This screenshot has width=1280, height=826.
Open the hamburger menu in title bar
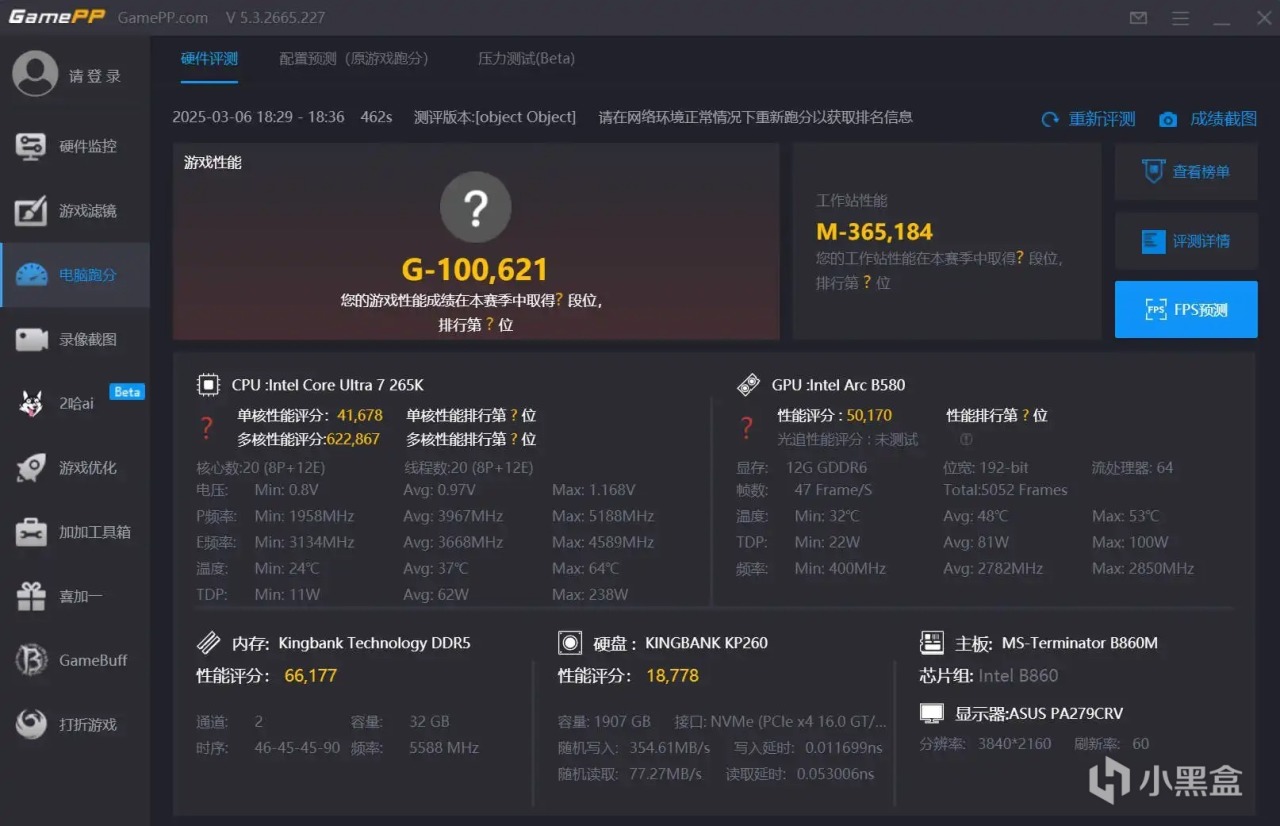[x=1180, y=18]
